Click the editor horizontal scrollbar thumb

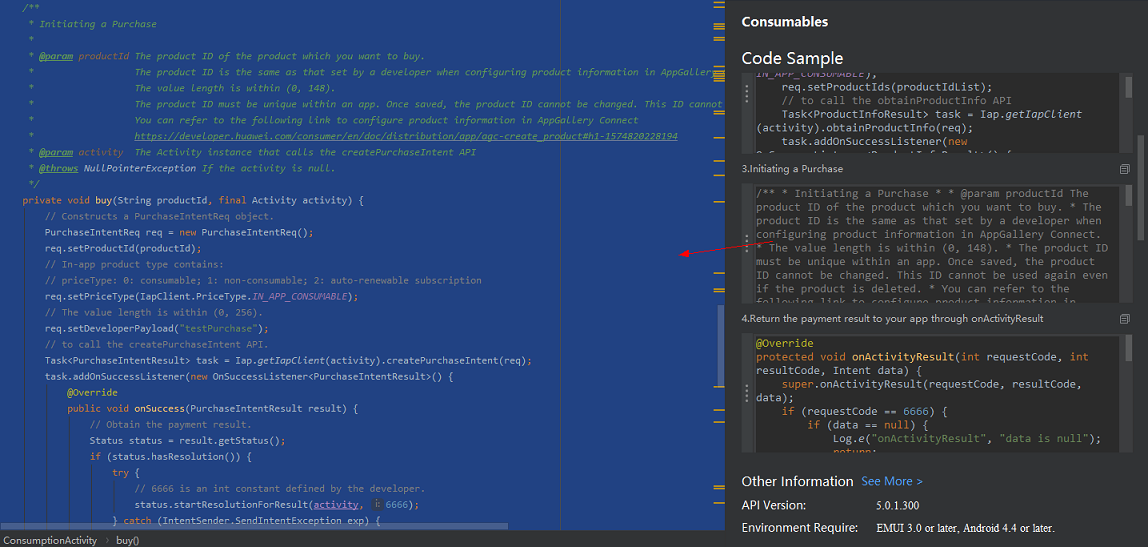point(254,526)
